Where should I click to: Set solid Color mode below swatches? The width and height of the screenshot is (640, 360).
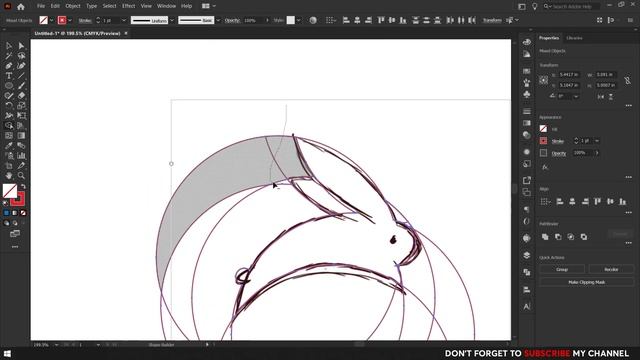point(7,213)
